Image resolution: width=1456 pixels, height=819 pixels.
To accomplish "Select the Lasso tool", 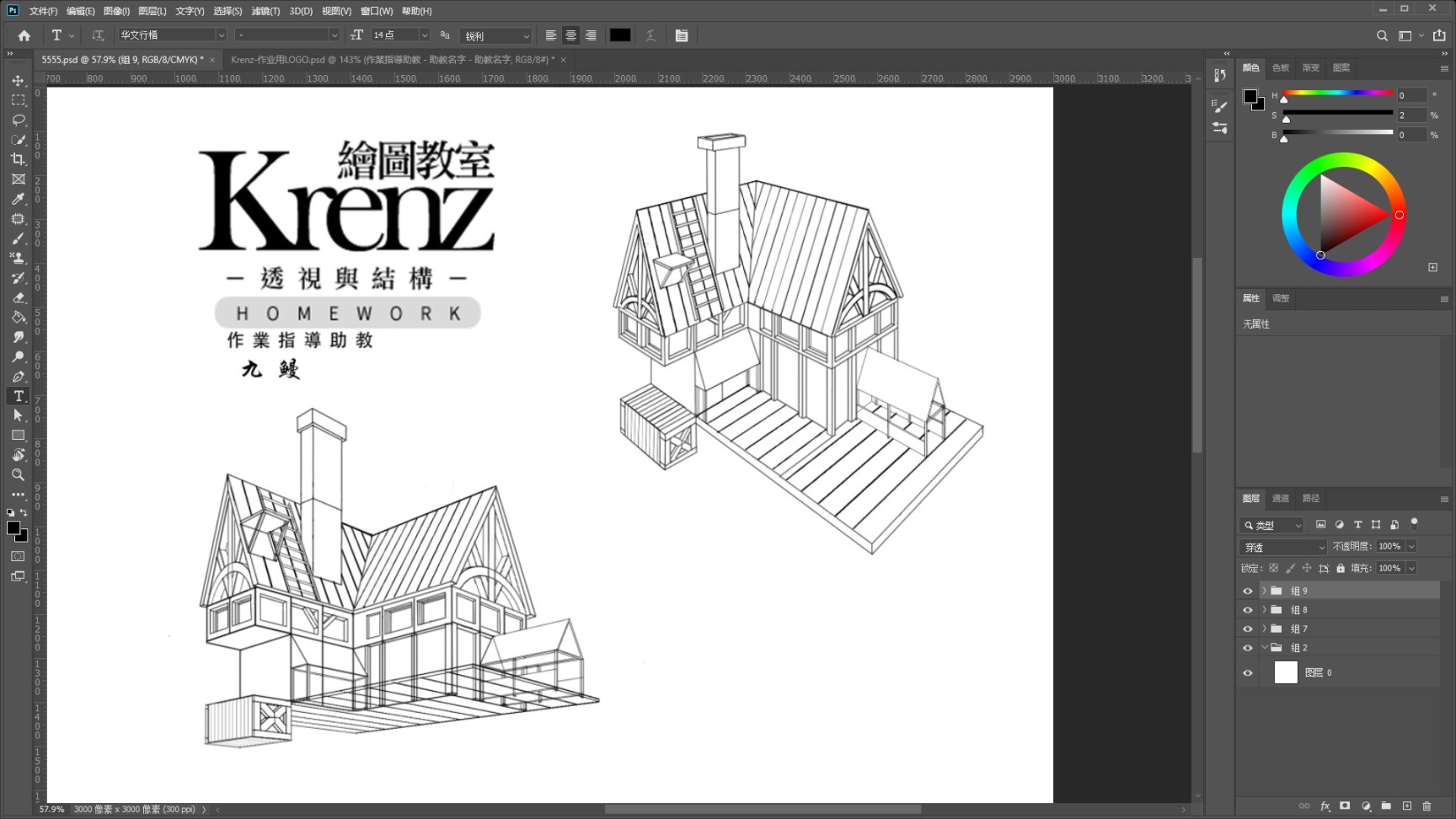I will coord(18,120).
